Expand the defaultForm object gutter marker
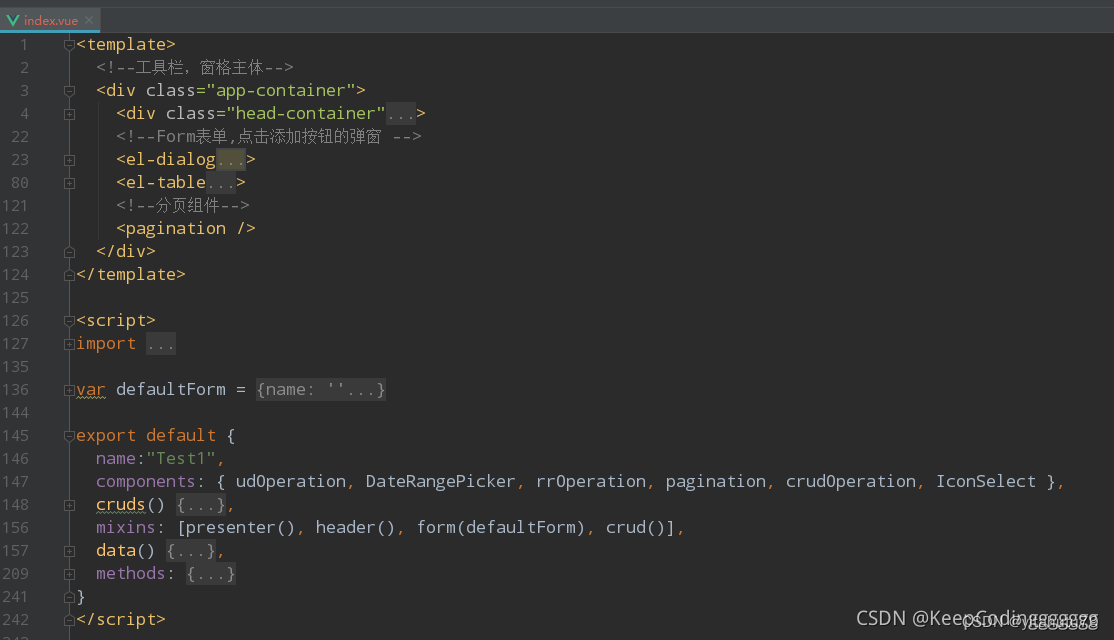The width and height of the screenshot is (1114, 640). coord(69,389)
